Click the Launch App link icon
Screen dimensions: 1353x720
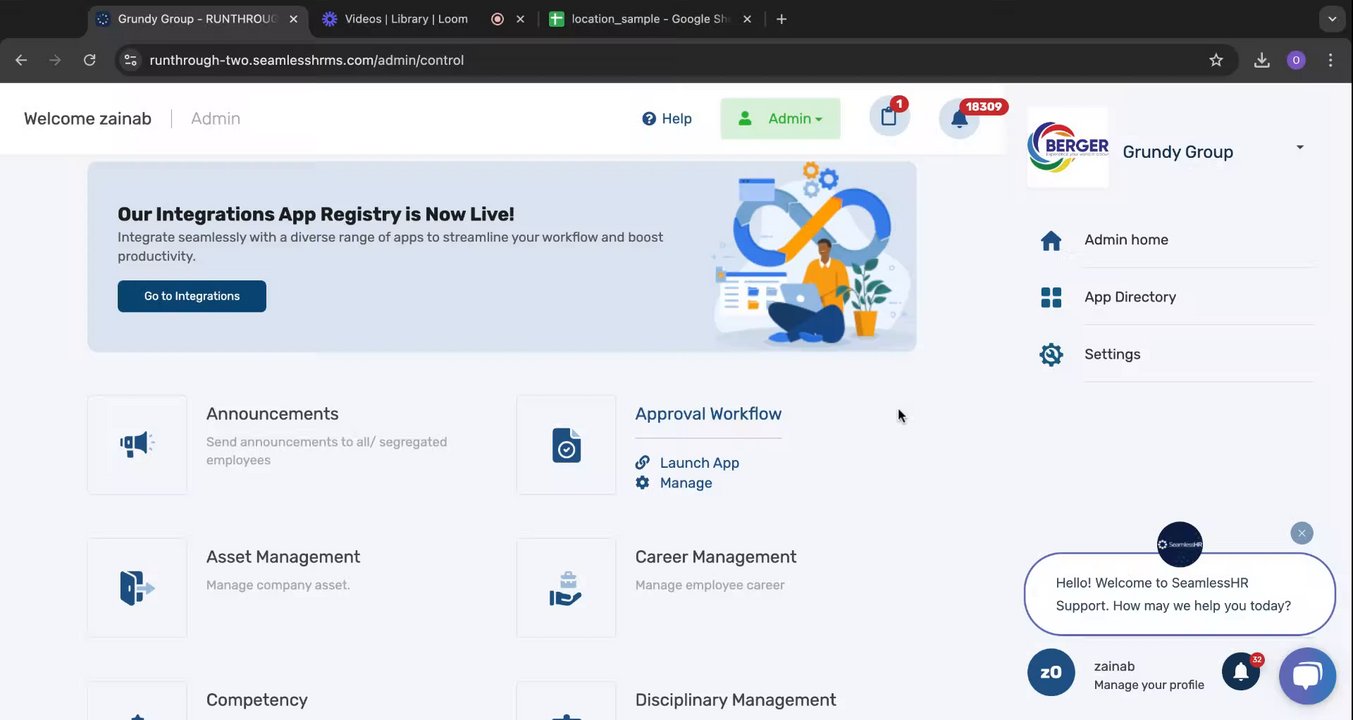point(642,462)
